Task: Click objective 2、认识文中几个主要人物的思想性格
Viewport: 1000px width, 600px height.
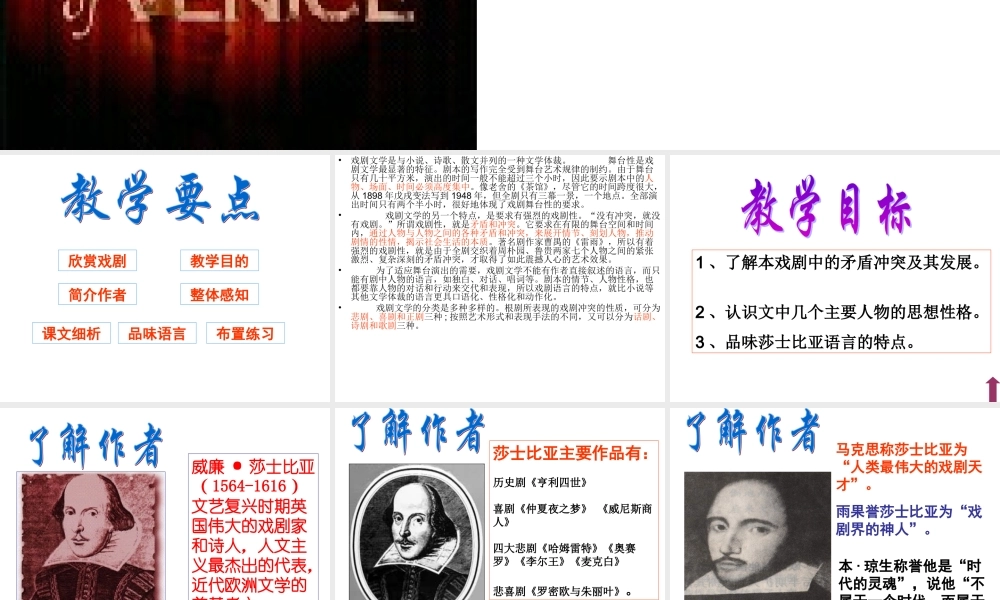Action: coord(839,312)
